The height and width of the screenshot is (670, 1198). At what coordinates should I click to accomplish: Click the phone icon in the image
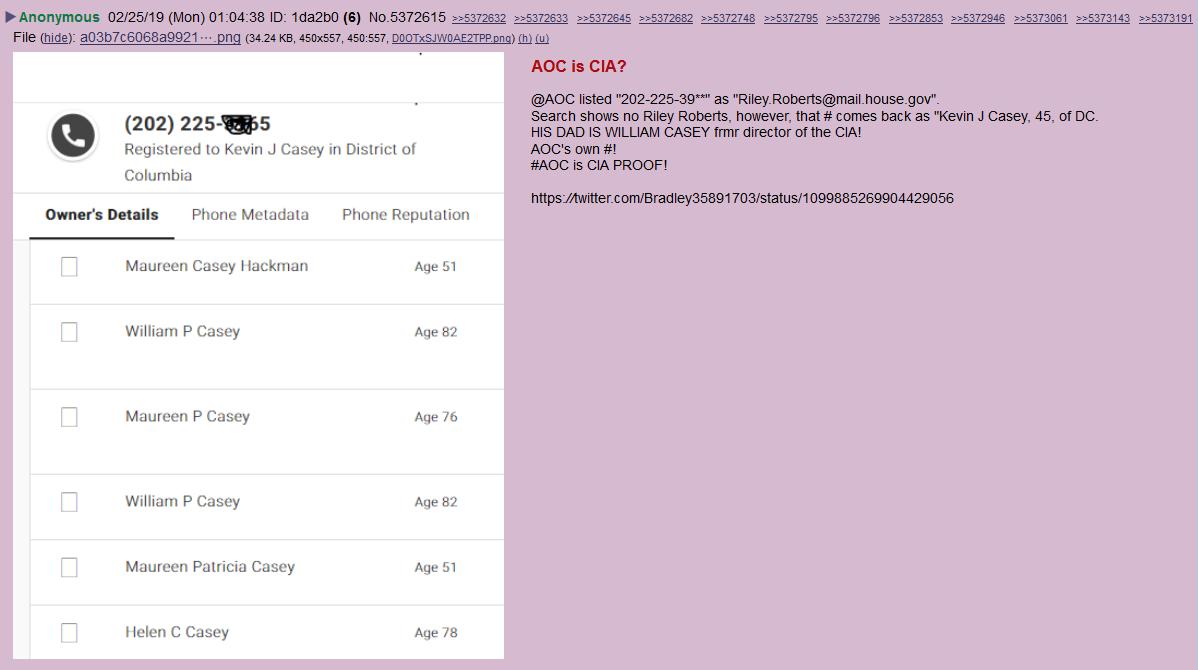pyautogui.click(x=73, y=136)
